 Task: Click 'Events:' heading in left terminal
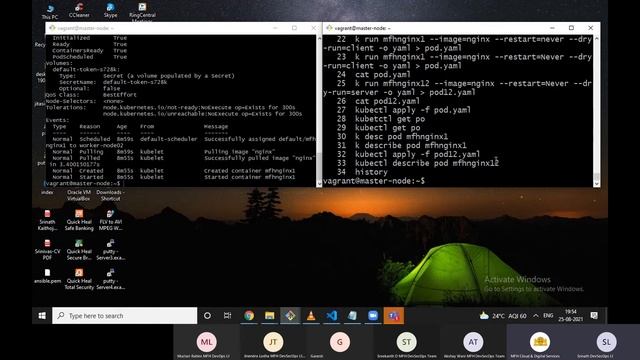tap(58, 120)
